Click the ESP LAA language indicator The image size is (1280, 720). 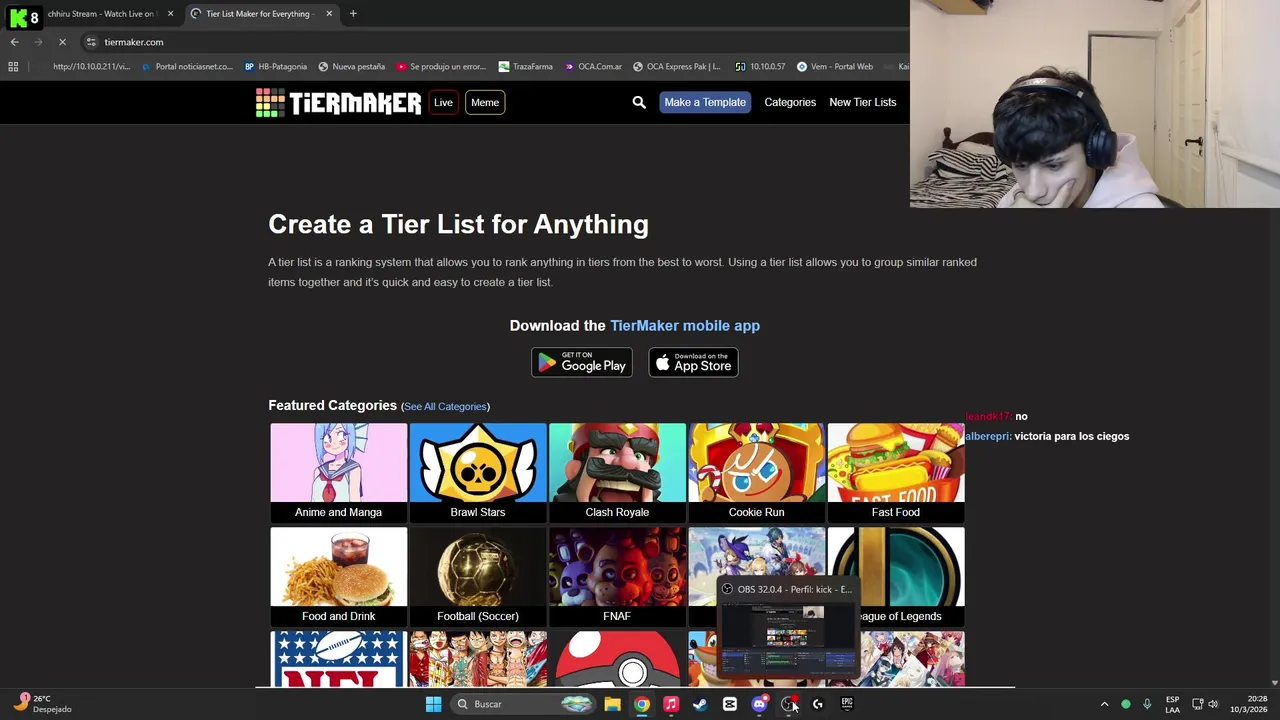click(1172, 704)
